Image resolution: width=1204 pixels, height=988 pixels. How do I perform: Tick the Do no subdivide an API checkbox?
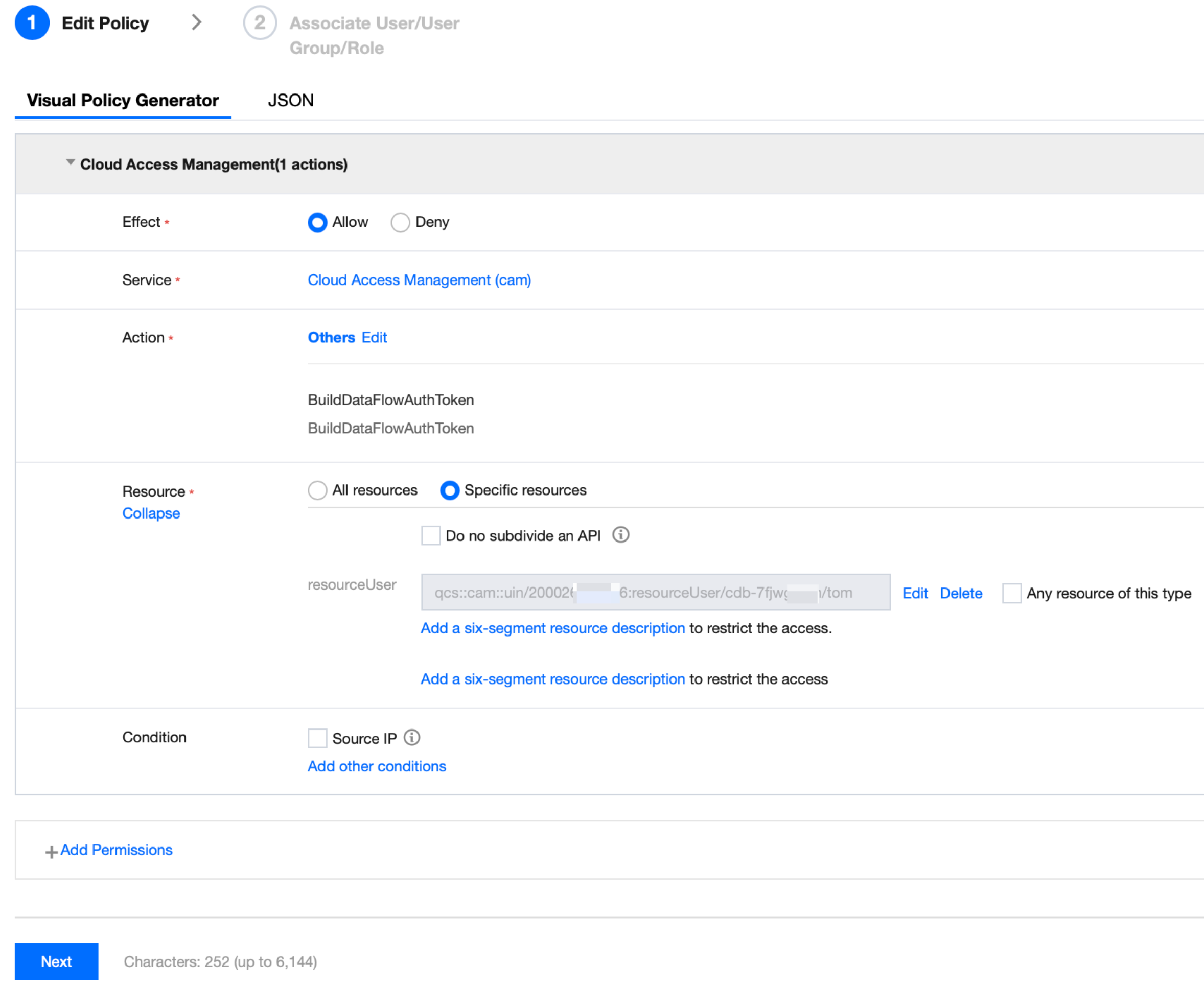(x=430, y=535)
